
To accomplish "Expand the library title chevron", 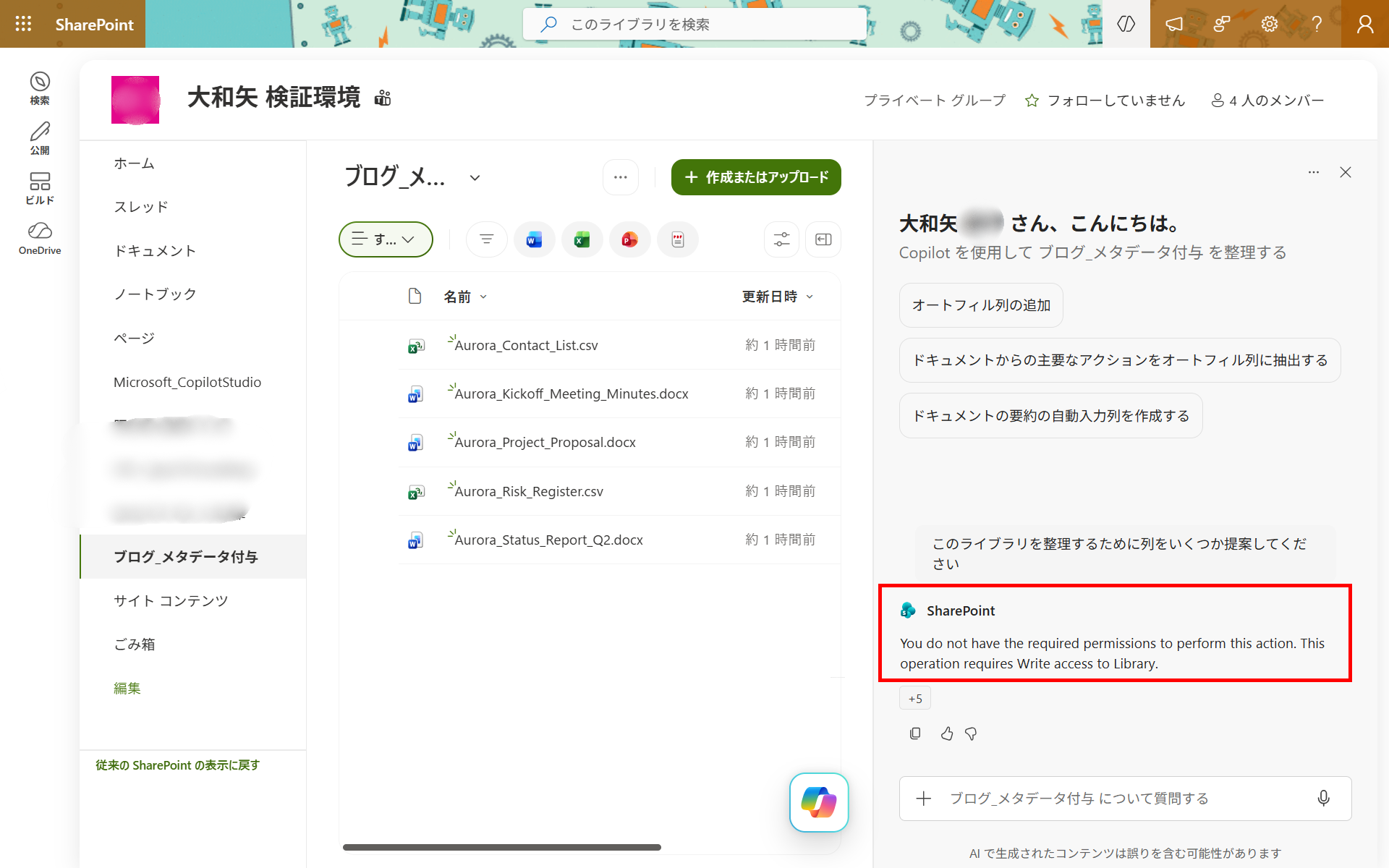I will (x=475, y=177).
